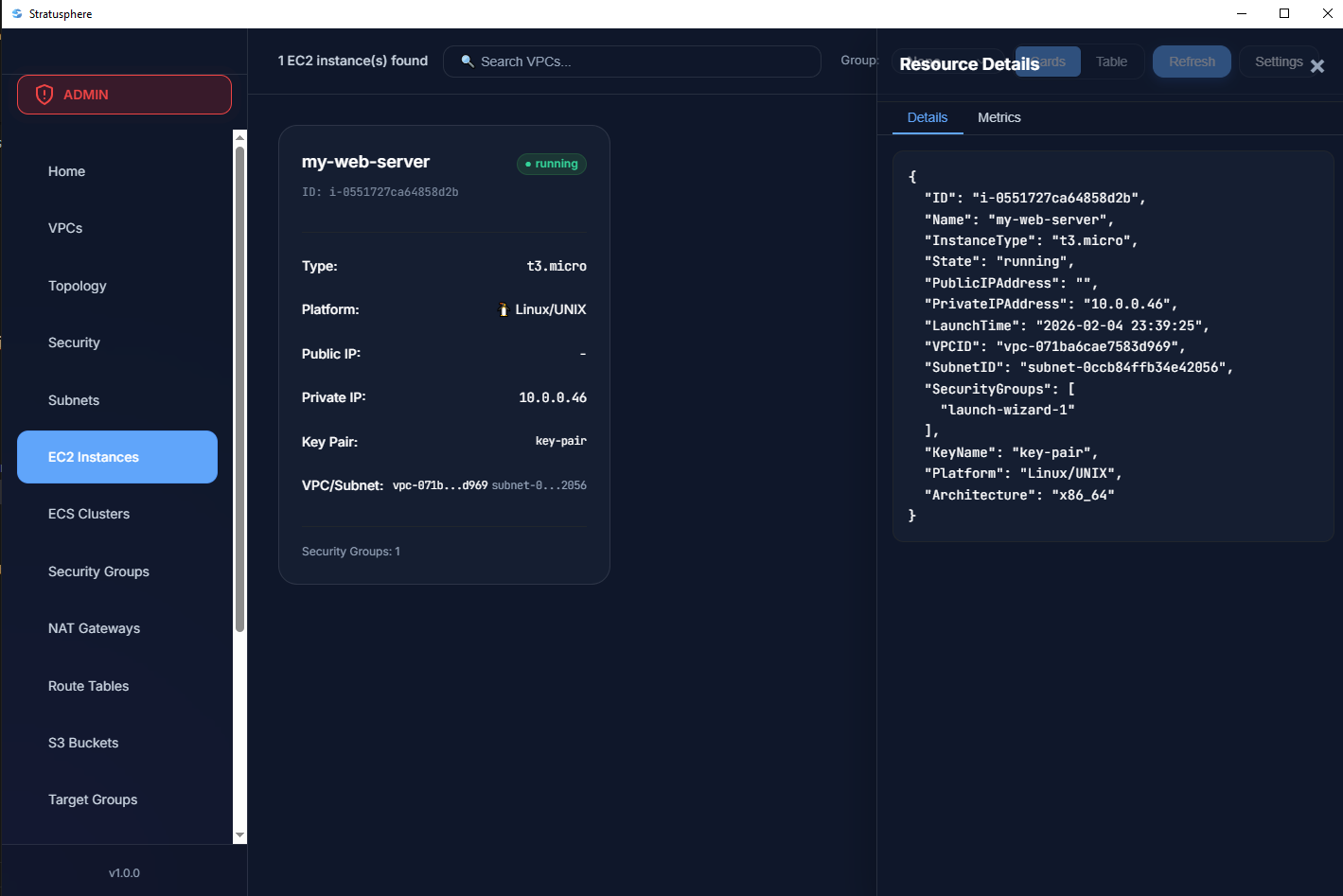Click the green running status badge
This screenshot has height=896, width=1343.
(x=552, y=164)
